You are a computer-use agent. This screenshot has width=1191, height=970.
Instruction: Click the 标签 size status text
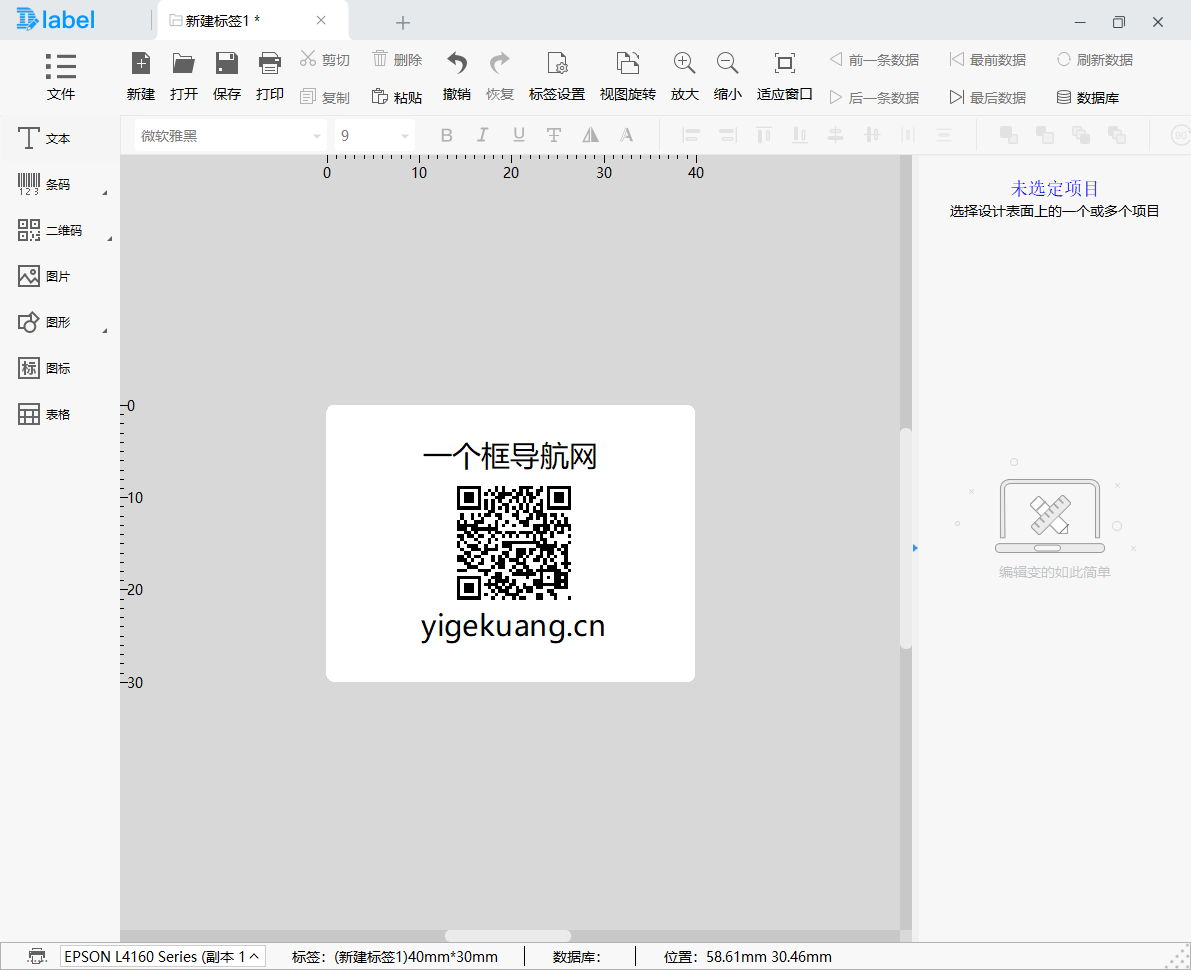395,957
